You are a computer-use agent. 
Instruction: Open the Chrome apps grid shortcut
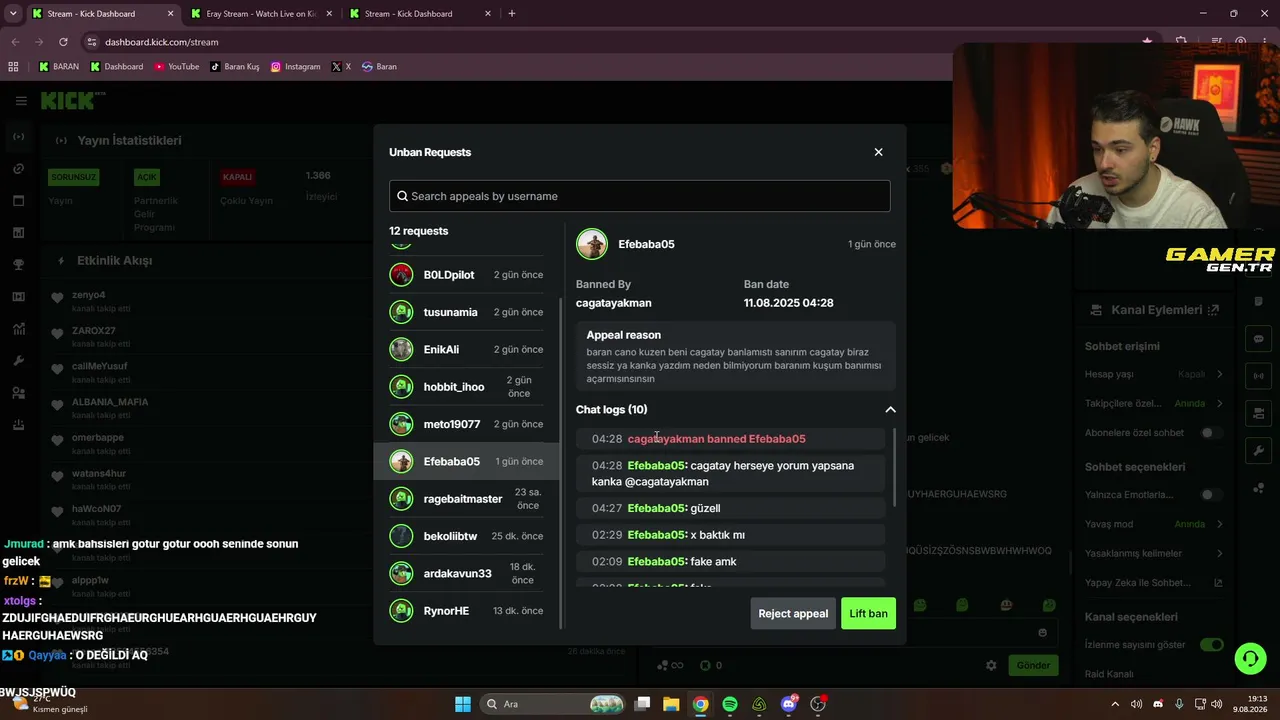(x=13, y=67)
